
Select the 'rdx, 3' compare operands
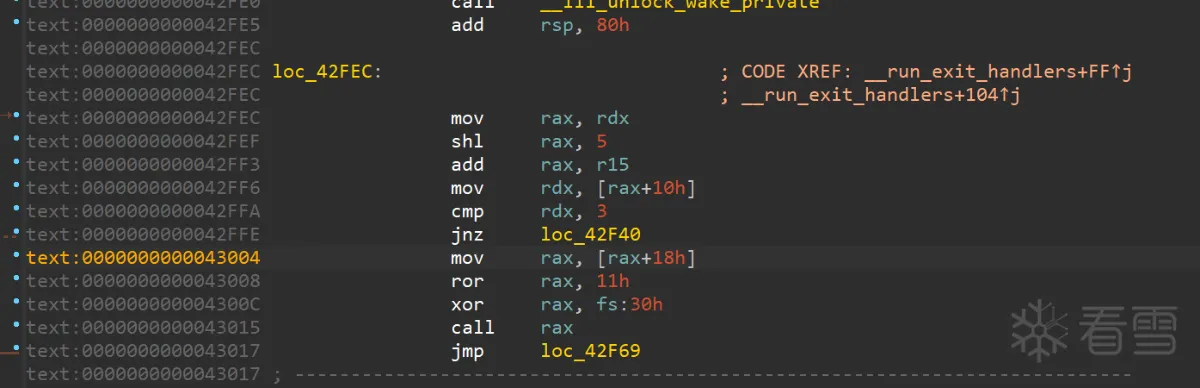(x=574, y=212)
